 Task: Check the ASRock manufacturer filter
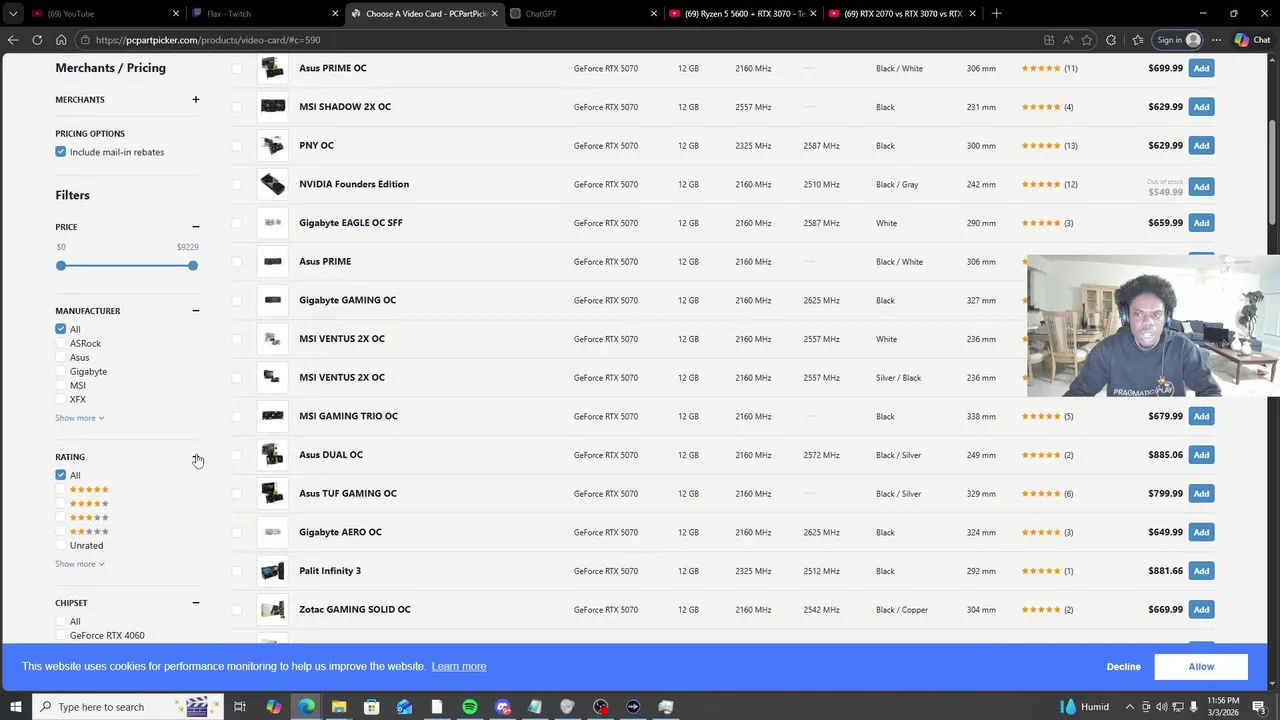coord(61,343)
